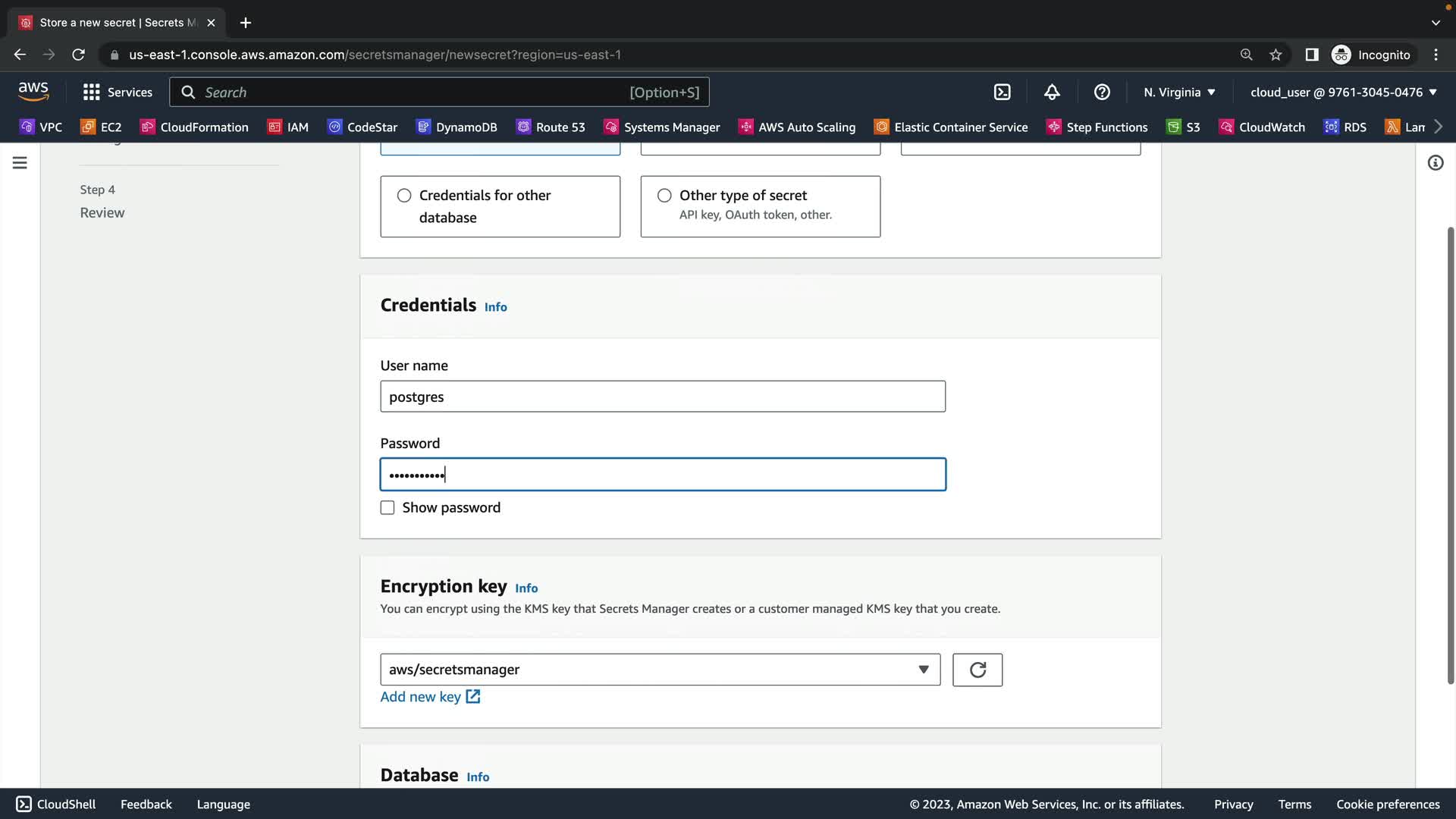The height and width of the screenshot is (819, 1456).
Task: Open the IAM shortcut in favorites bar
Action: click(288, 127)
